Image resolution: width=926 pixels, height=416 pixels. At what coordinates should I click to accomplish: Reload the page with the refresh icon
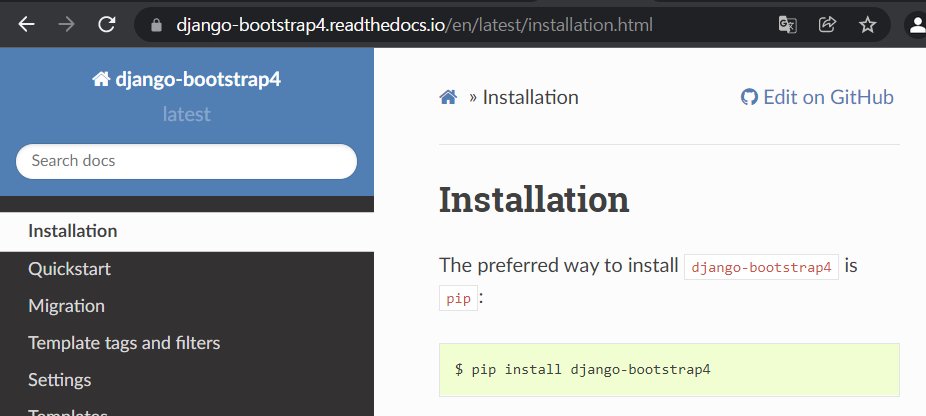pos(106,24)
